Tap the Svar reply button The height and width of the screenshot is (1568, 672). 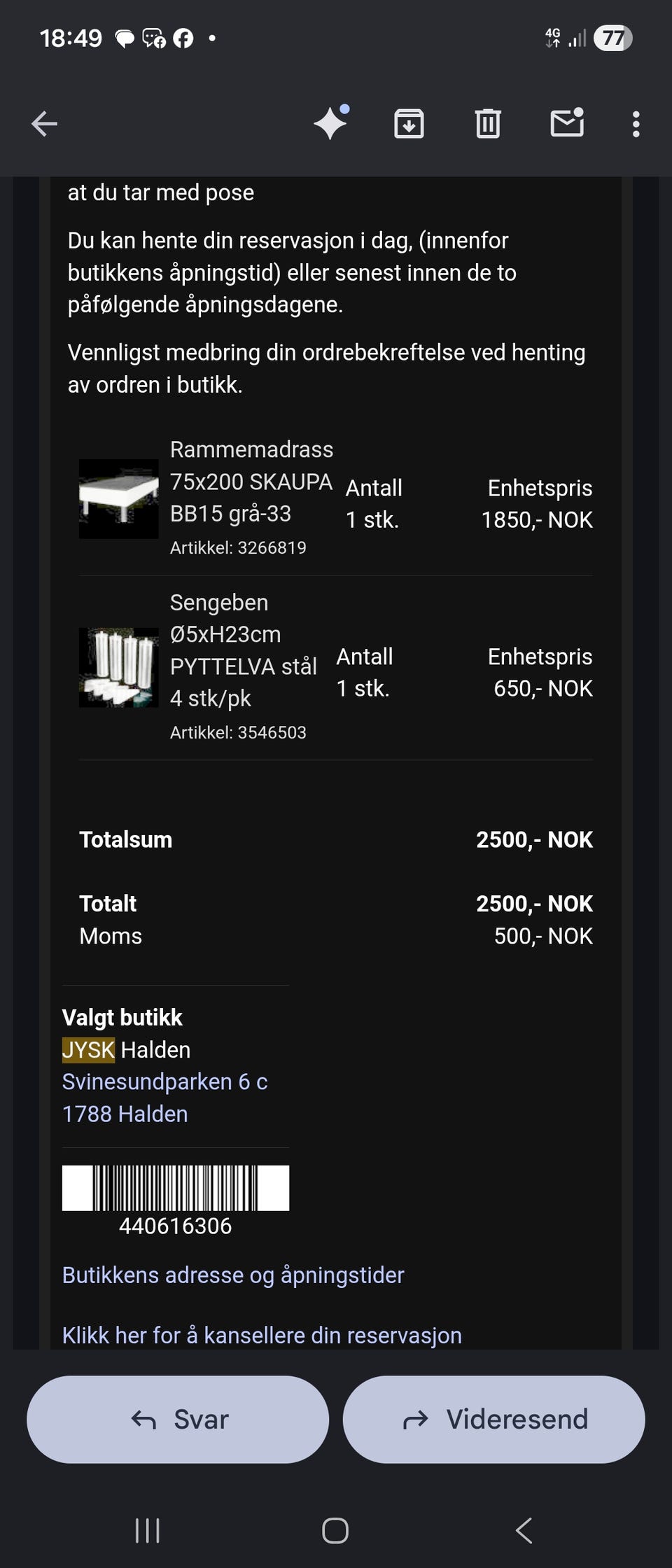coord(178,1420)
